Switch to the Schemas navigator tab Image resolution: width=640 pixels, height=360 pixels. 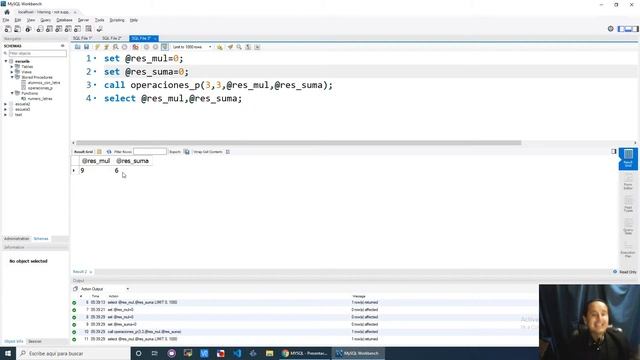tap(41, 239)
